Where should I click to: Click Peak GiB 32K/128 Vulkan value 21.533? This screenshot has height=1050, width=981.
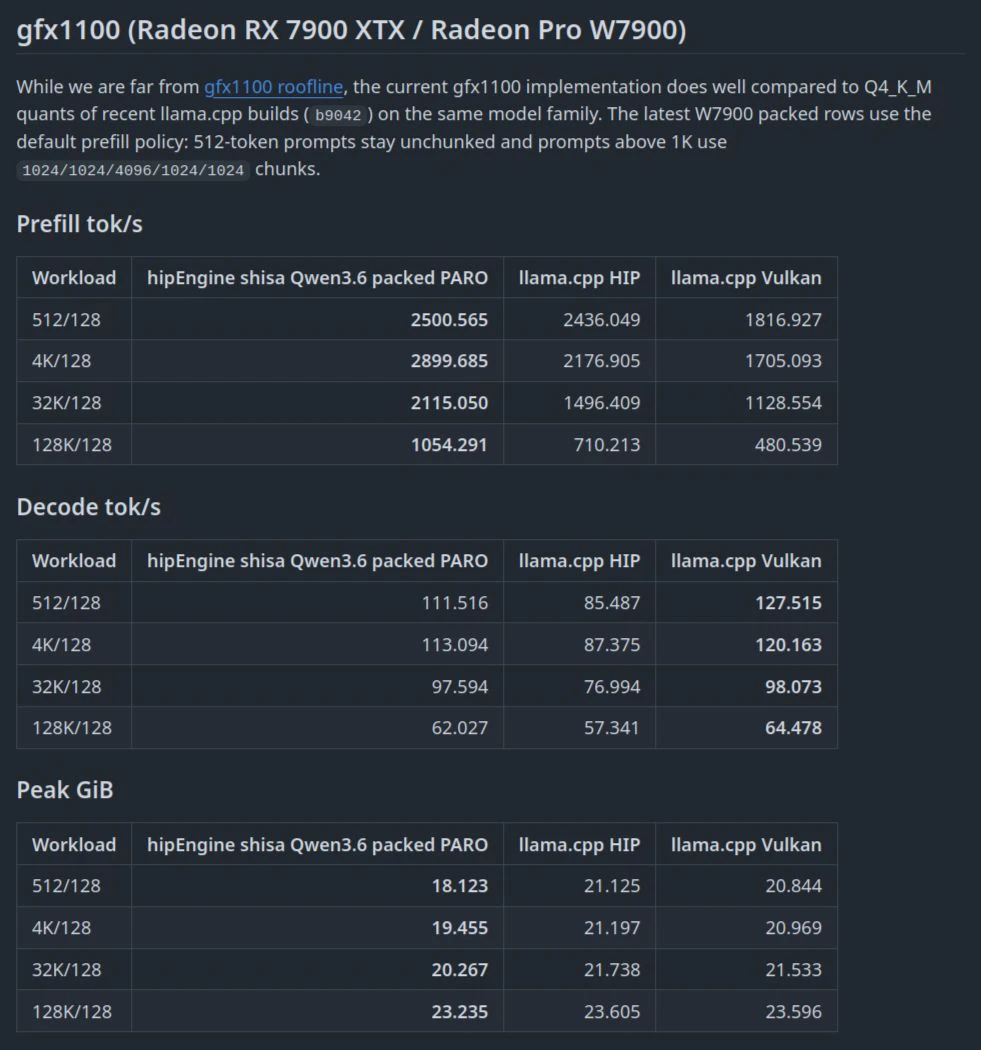794,970
